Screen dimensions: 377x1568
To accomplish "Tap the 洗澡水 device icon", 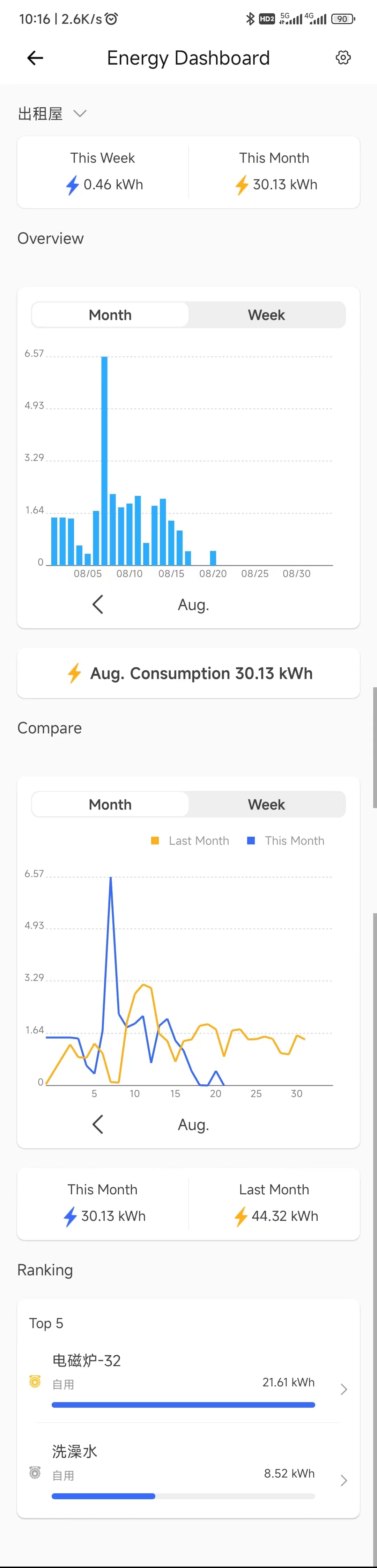I will [x=35, y=1472].
